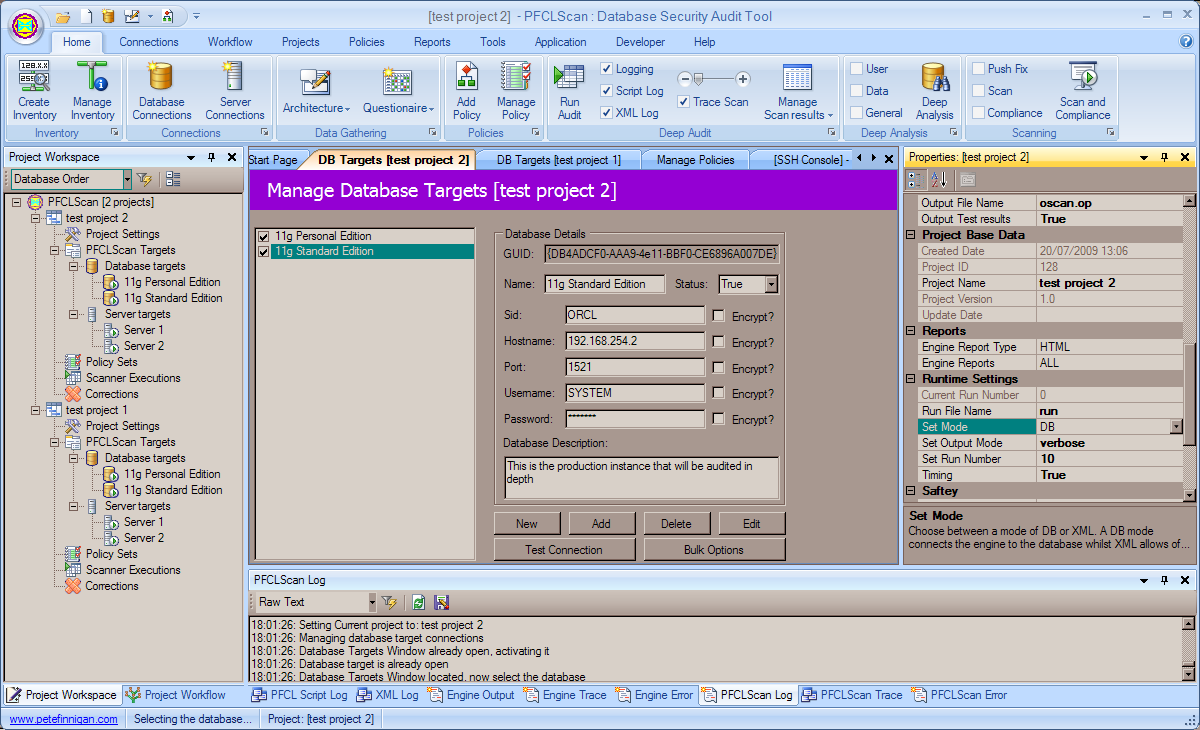Collapse the test project 2 tree node
Screen dimensions: 1200x730
36,218
